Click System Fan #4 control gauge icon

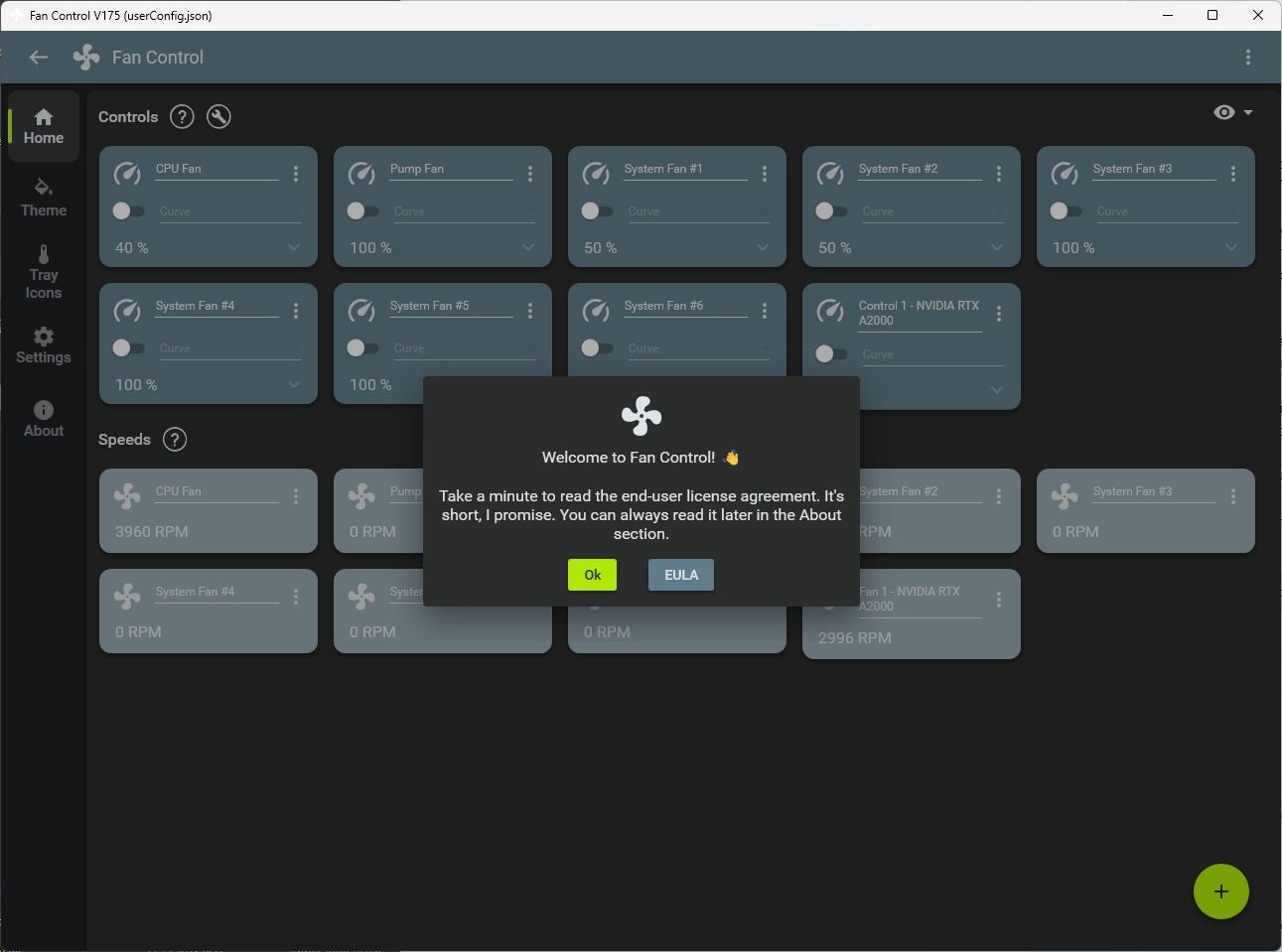(127, 311)
